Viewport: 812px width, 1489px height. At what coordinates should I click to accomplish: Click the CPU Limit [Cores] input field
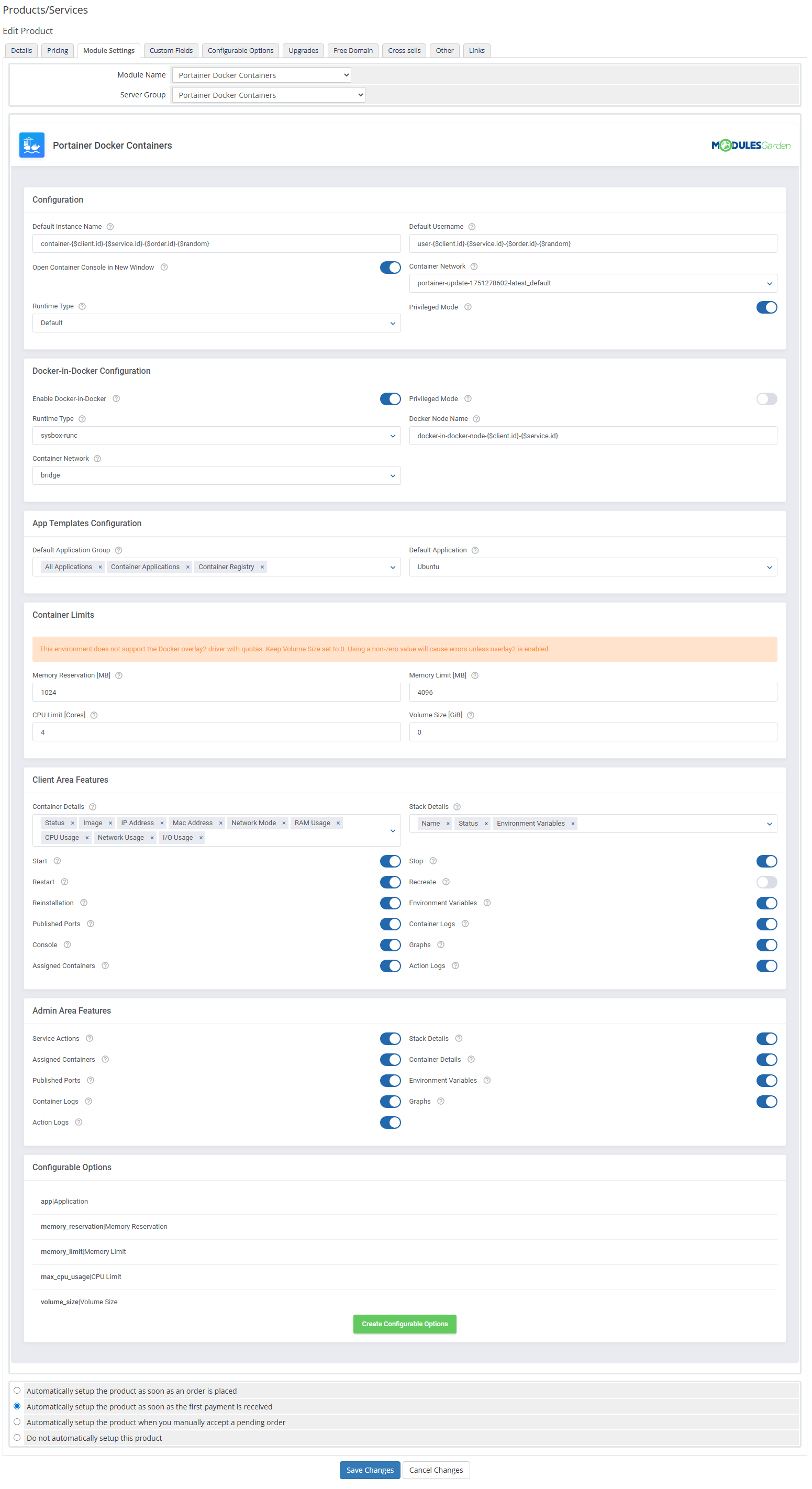click(x=216, y=732)
